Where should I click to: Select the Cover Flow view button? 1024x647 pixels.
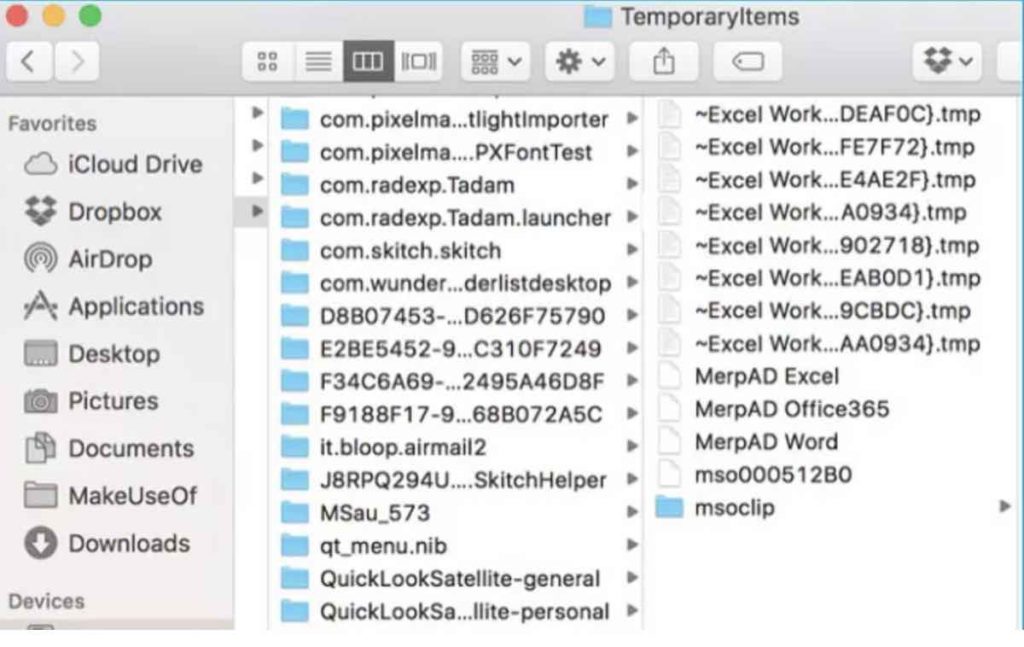point(419,62)
